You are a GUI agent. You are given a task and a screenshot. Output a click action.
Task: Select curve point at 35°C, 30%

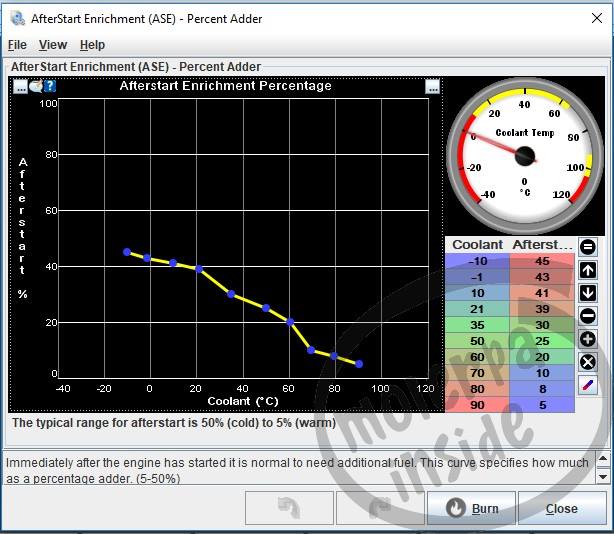pyautogui.click(x=231, y=294)
